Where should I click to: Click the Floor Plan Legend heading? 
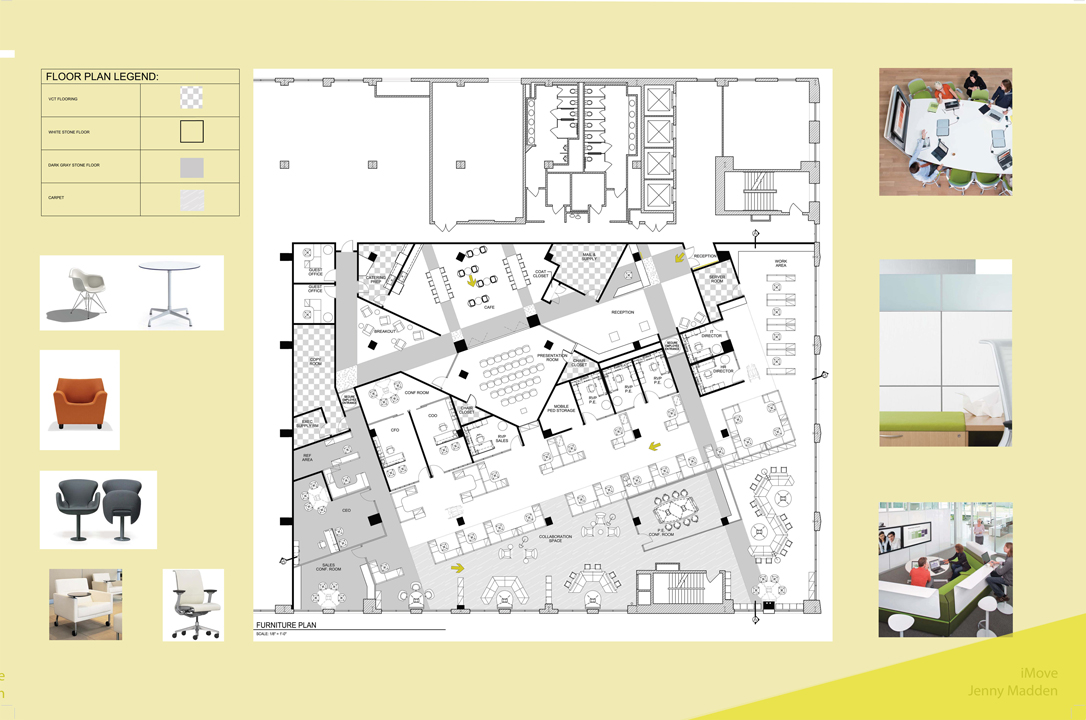(x=102, y=76)
